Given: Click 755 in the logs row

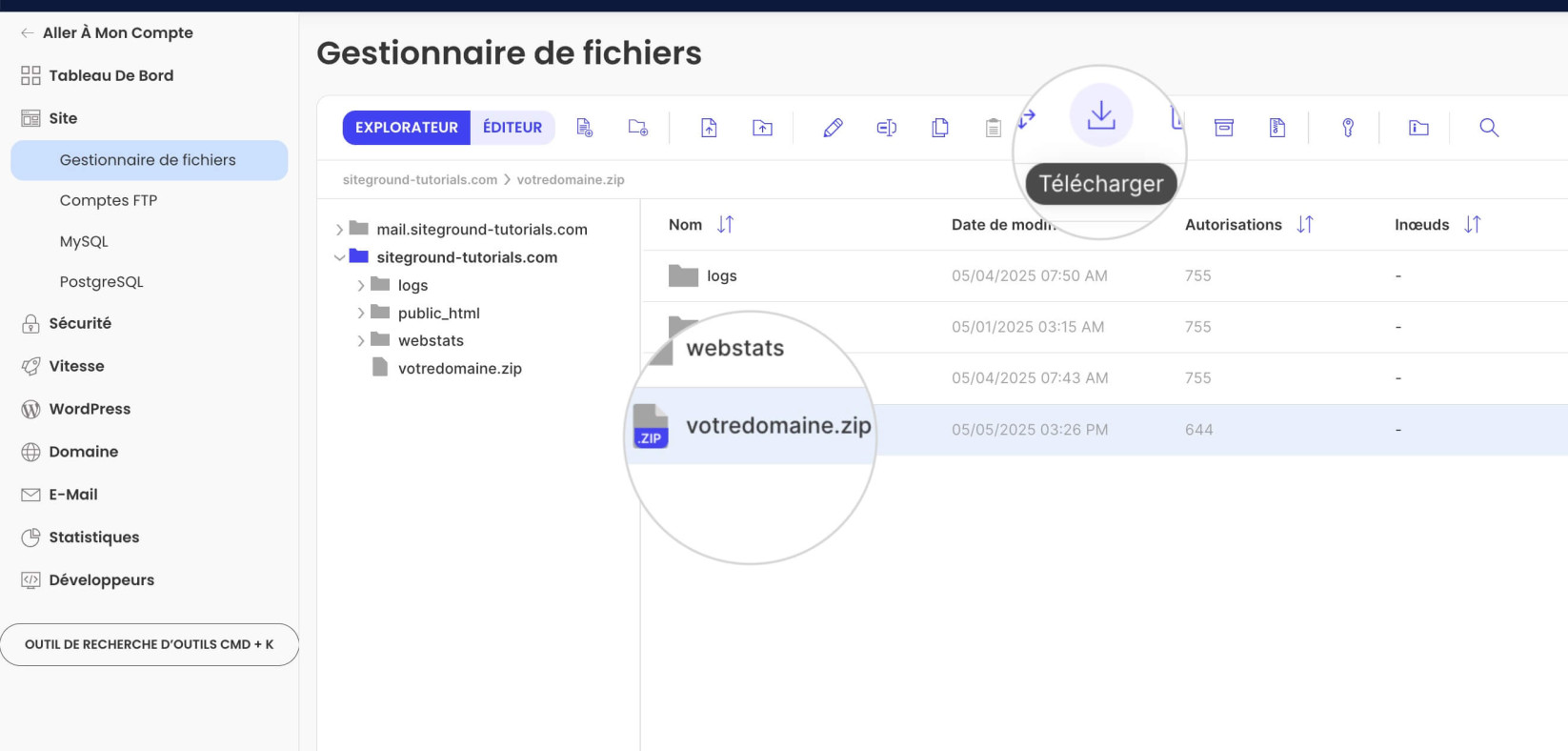Looking at the screenshot, I should click(1198, 276).
